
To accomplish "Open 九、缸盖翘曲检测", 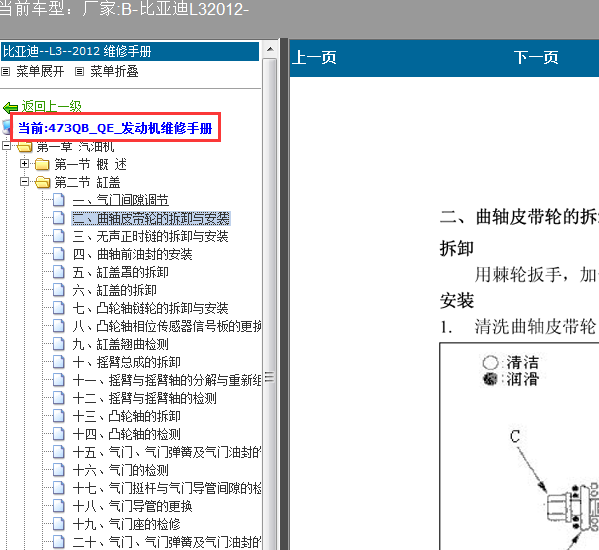I will pyautogui.click(x=121, y=344).
